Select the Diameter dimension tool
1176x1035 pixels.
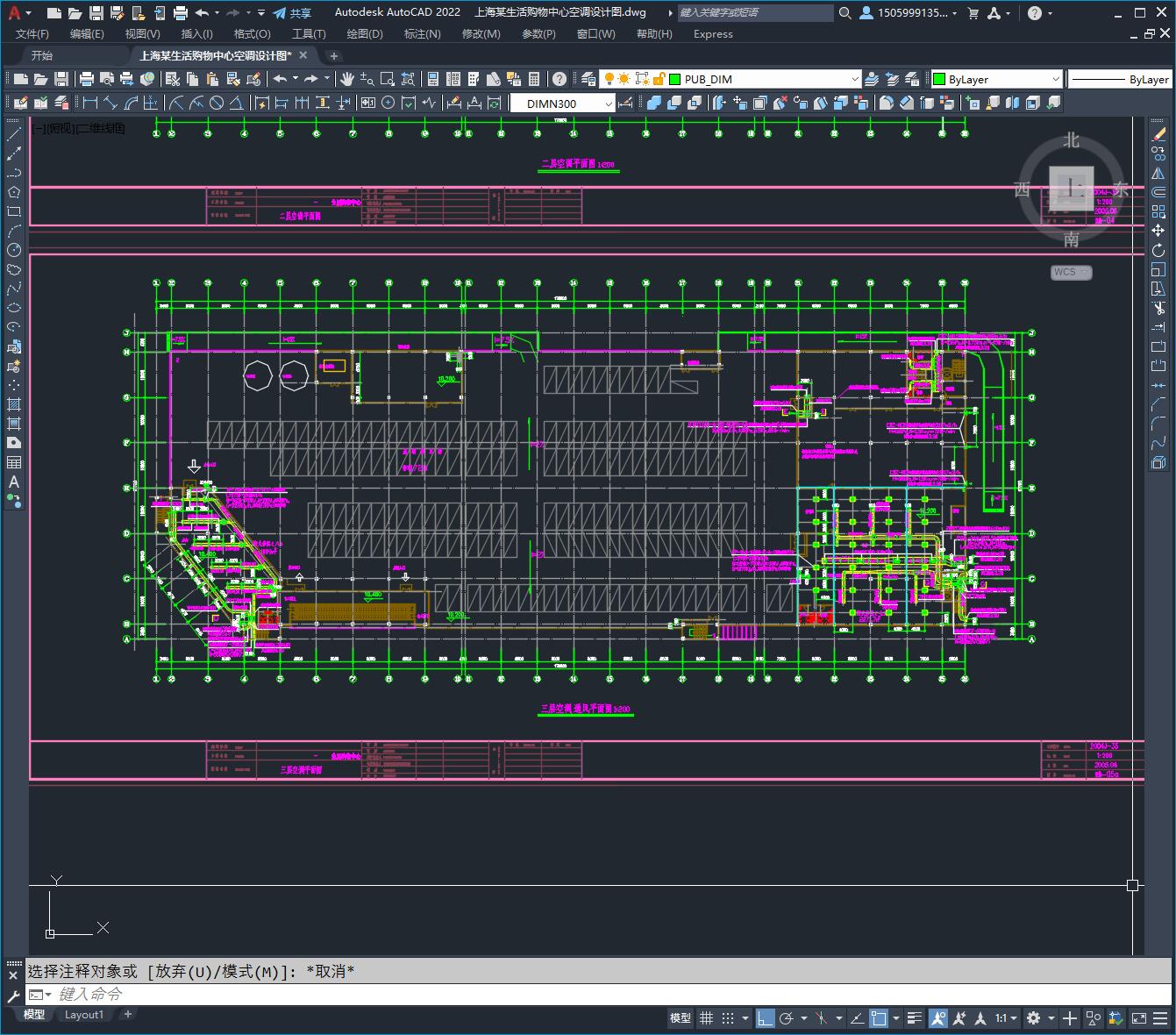coord(217,103)
